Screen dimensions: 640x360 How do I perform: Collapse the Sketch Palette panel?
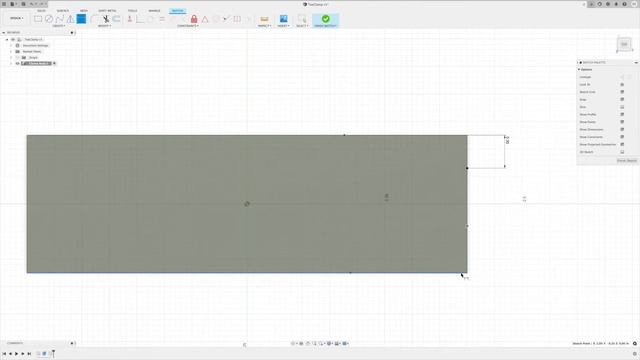coord(636,62)
